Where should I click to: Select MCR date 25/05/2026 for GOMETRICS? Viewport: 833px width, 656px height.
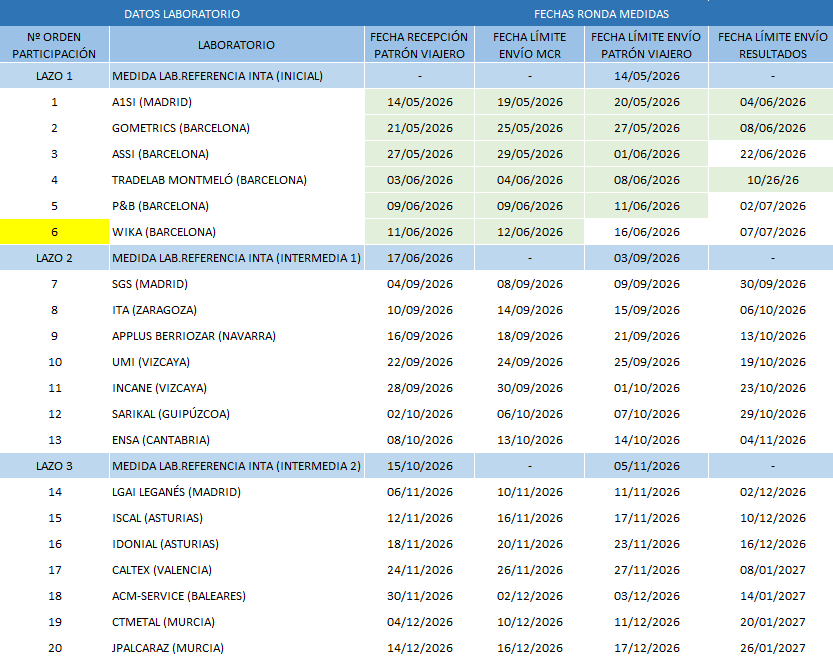coord(530,128)
